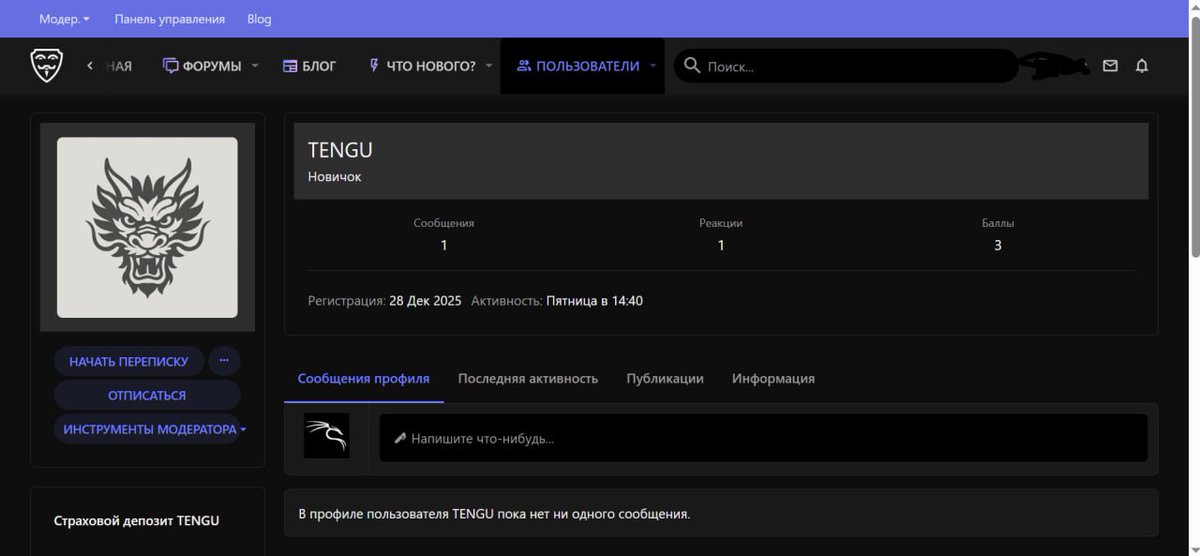Open the Модер. dropdown menu

point(64,19)
